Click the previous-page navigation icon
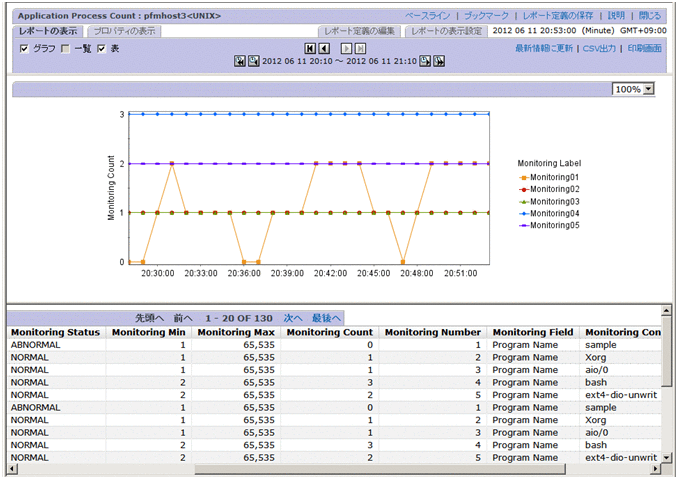Screen dimensions: 679x480 324,48
